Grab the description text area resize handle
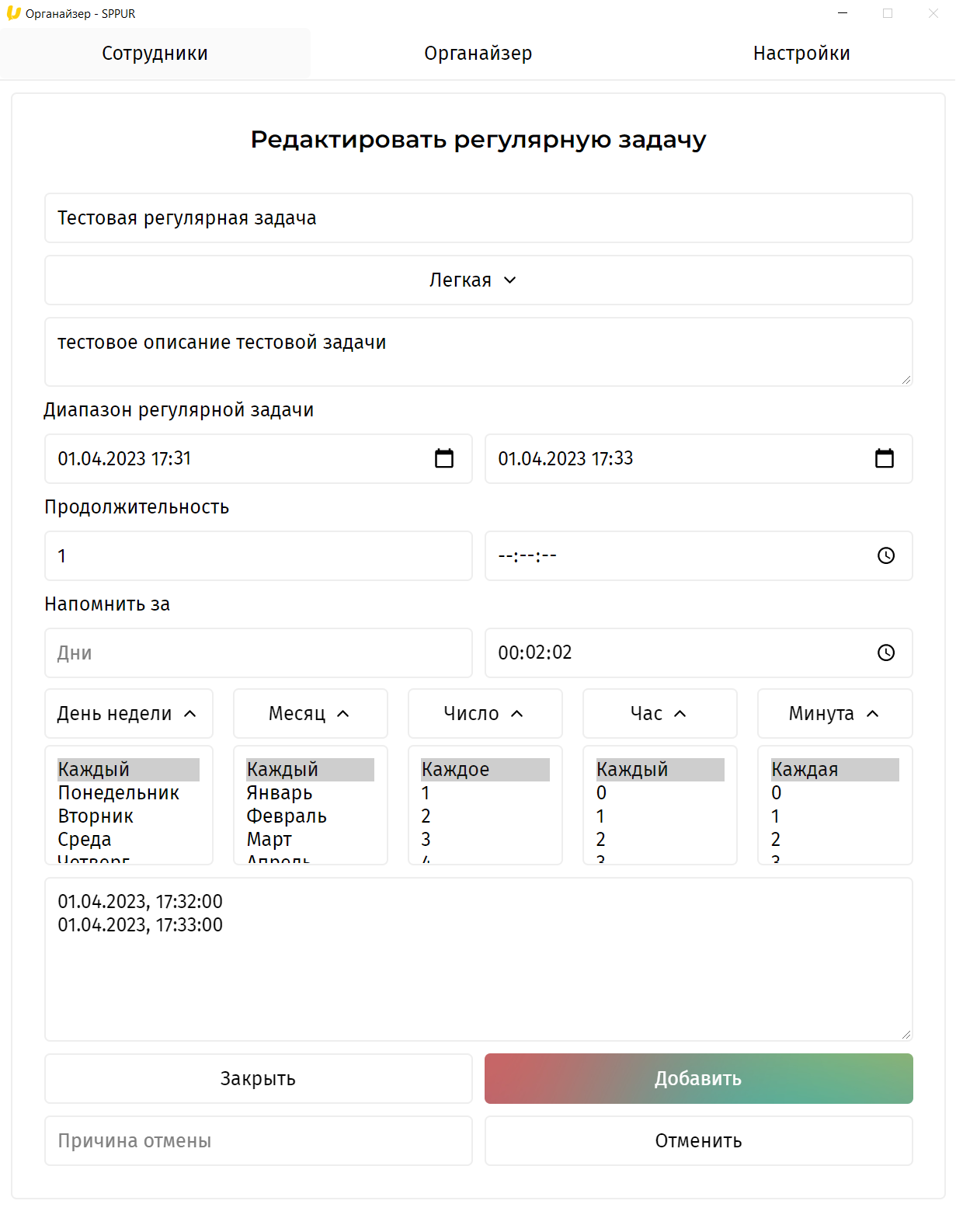This screenshot has width=956, height=1232. [906, 380]
